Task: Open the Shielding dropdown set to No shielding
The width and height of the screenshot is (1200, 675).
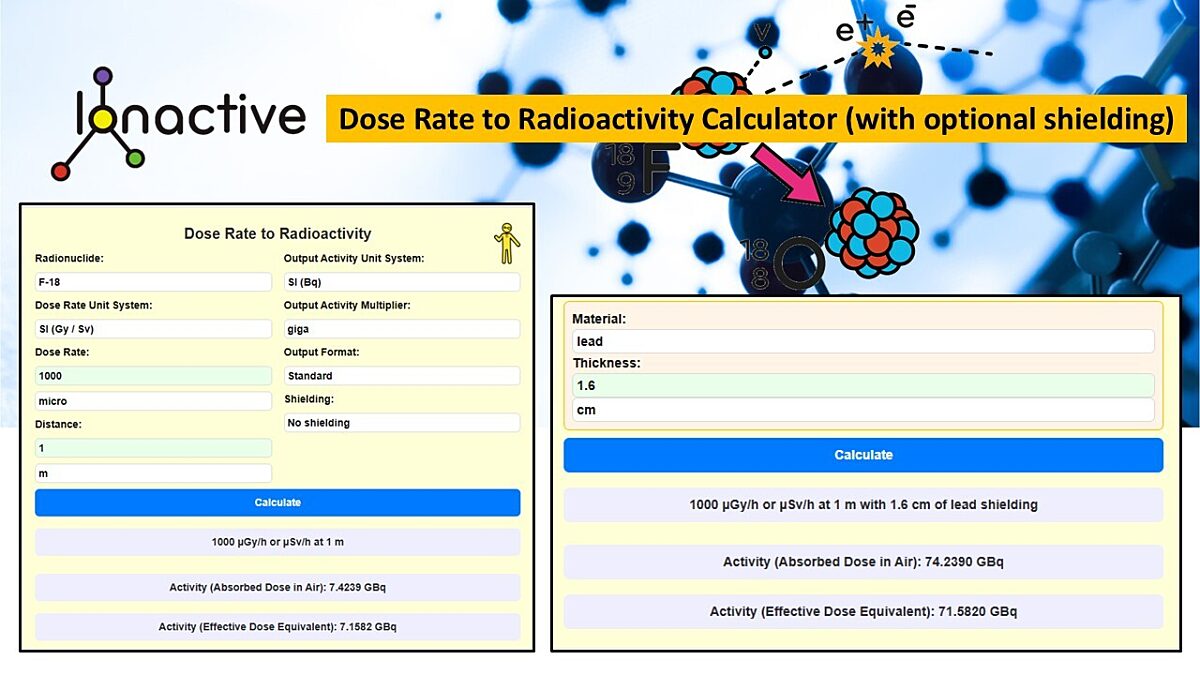Action: tap(401, 422)
